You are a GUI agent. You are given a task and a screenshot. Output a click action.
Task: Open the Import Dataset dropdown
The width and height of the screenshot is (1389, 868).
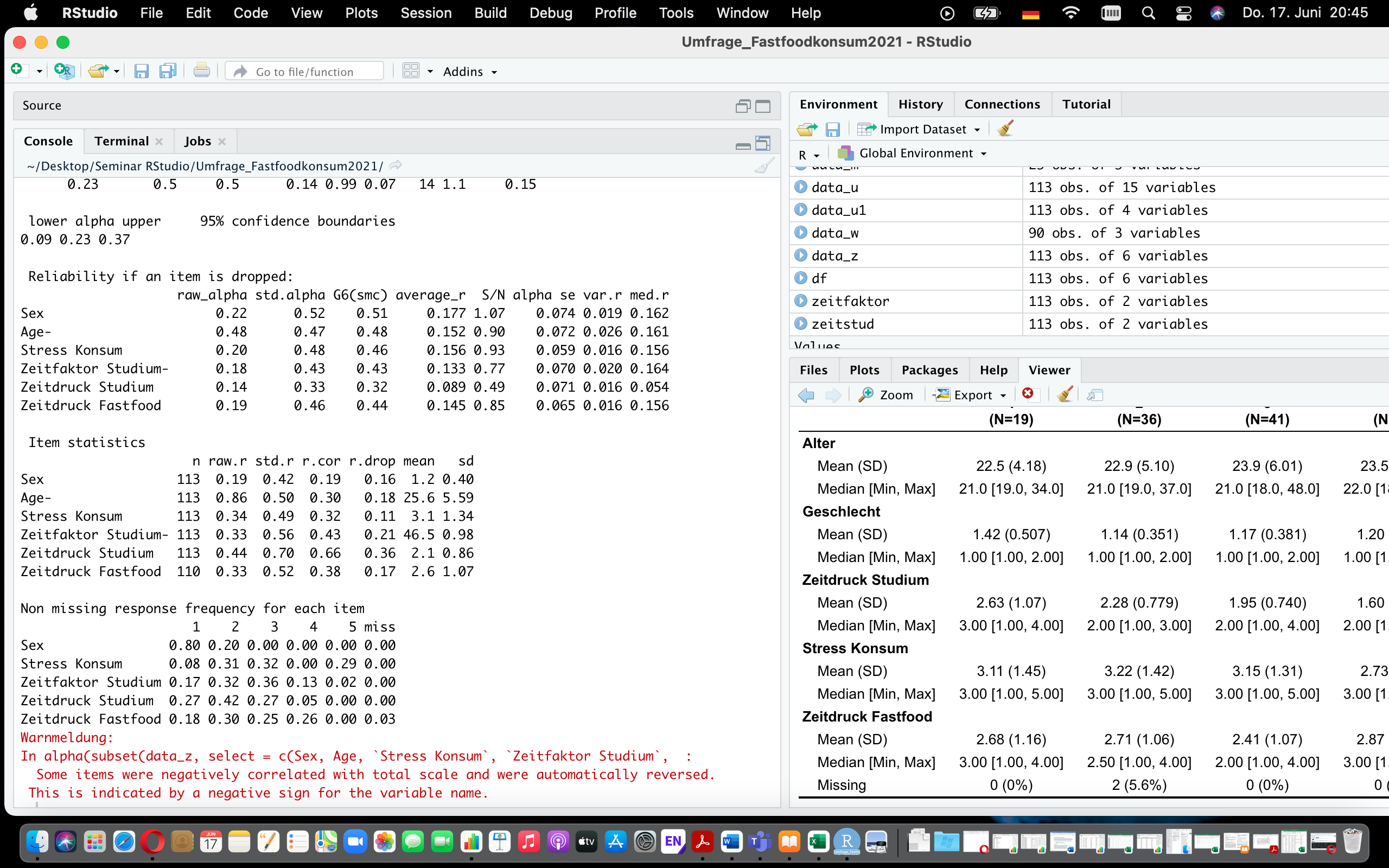point(919,129)
